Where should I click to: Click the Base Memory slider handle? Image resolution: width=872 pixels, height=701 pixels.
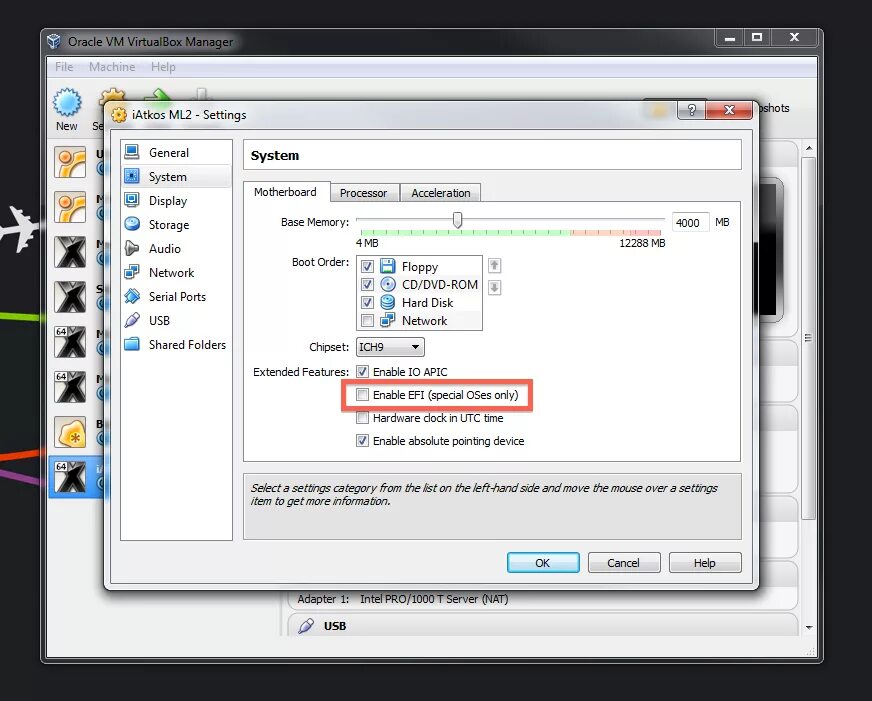[x=457, y=220]
